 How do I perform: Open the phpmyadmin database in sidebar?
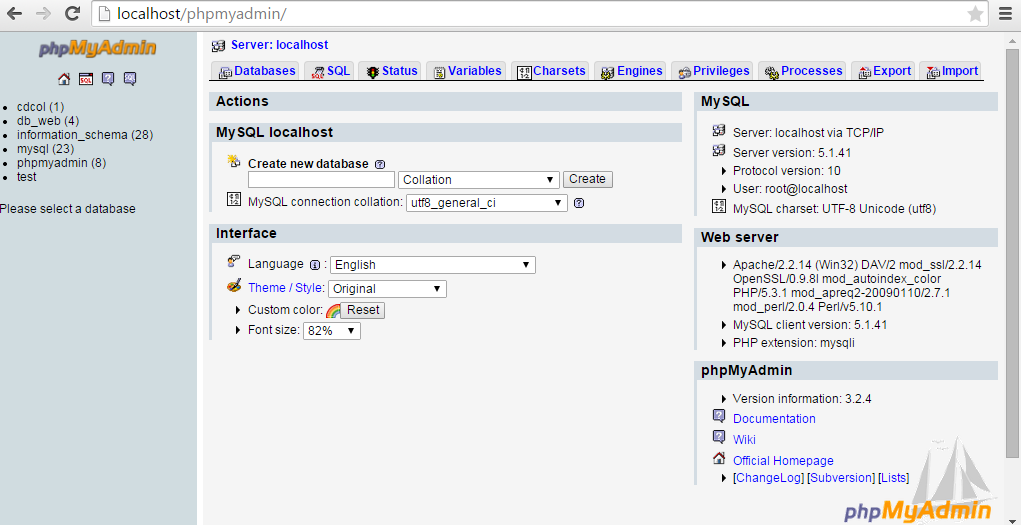point(61,163)
